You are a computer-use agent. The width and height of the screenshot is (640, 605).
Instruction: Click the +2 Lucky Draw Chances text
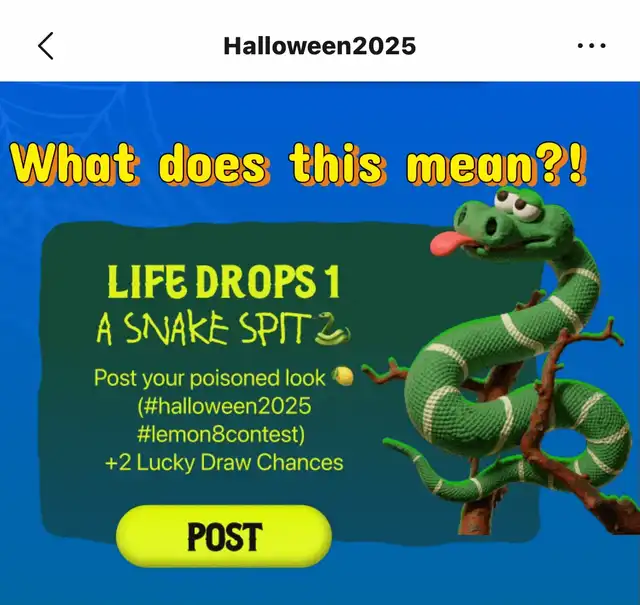click(x=224, y=463)
